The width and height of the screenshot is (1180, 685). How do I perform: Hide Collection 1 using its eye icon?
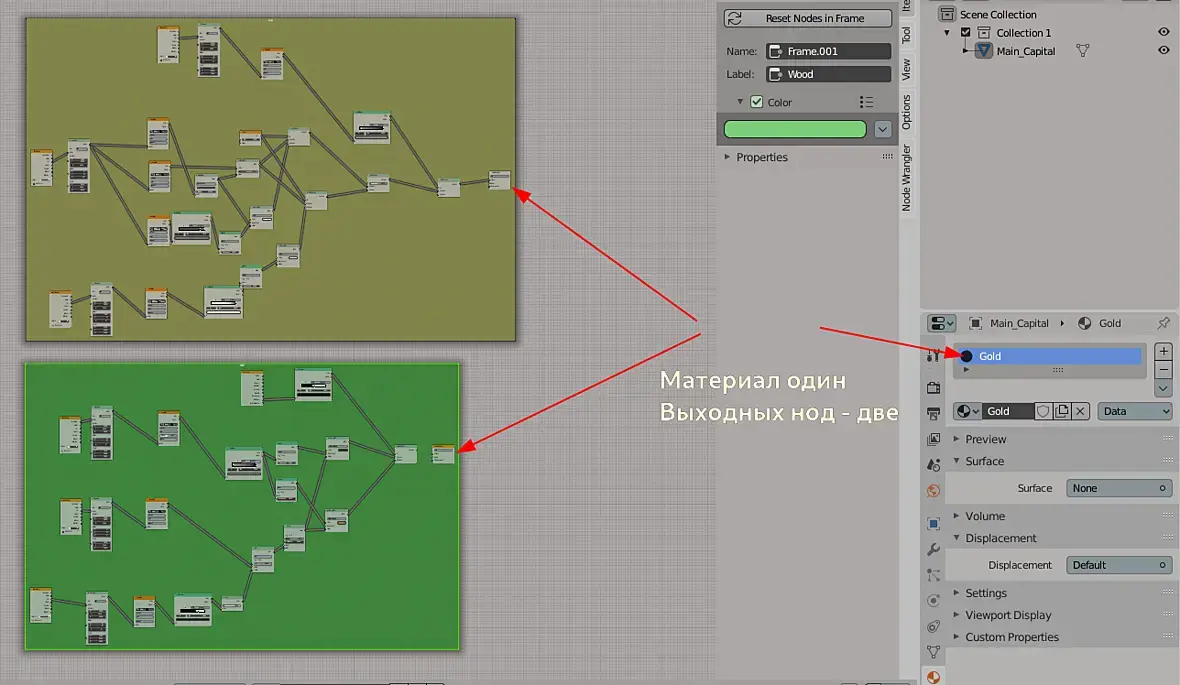coord(1163,32)
